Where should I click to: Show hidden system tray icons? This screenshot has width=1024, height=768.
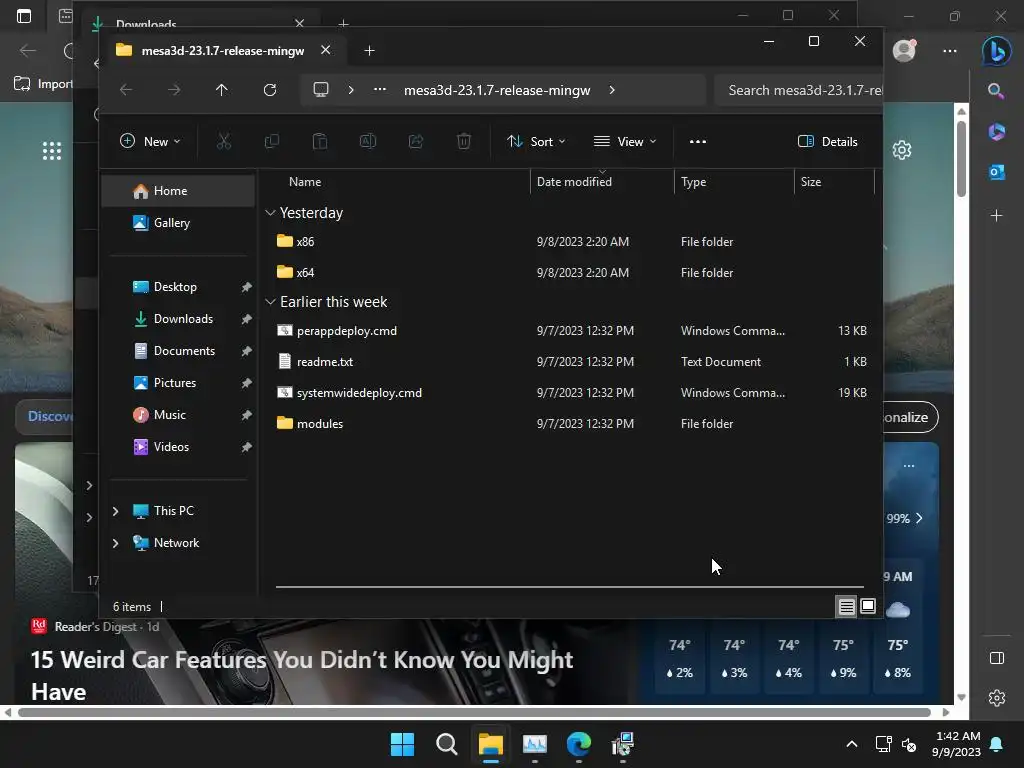852,744
